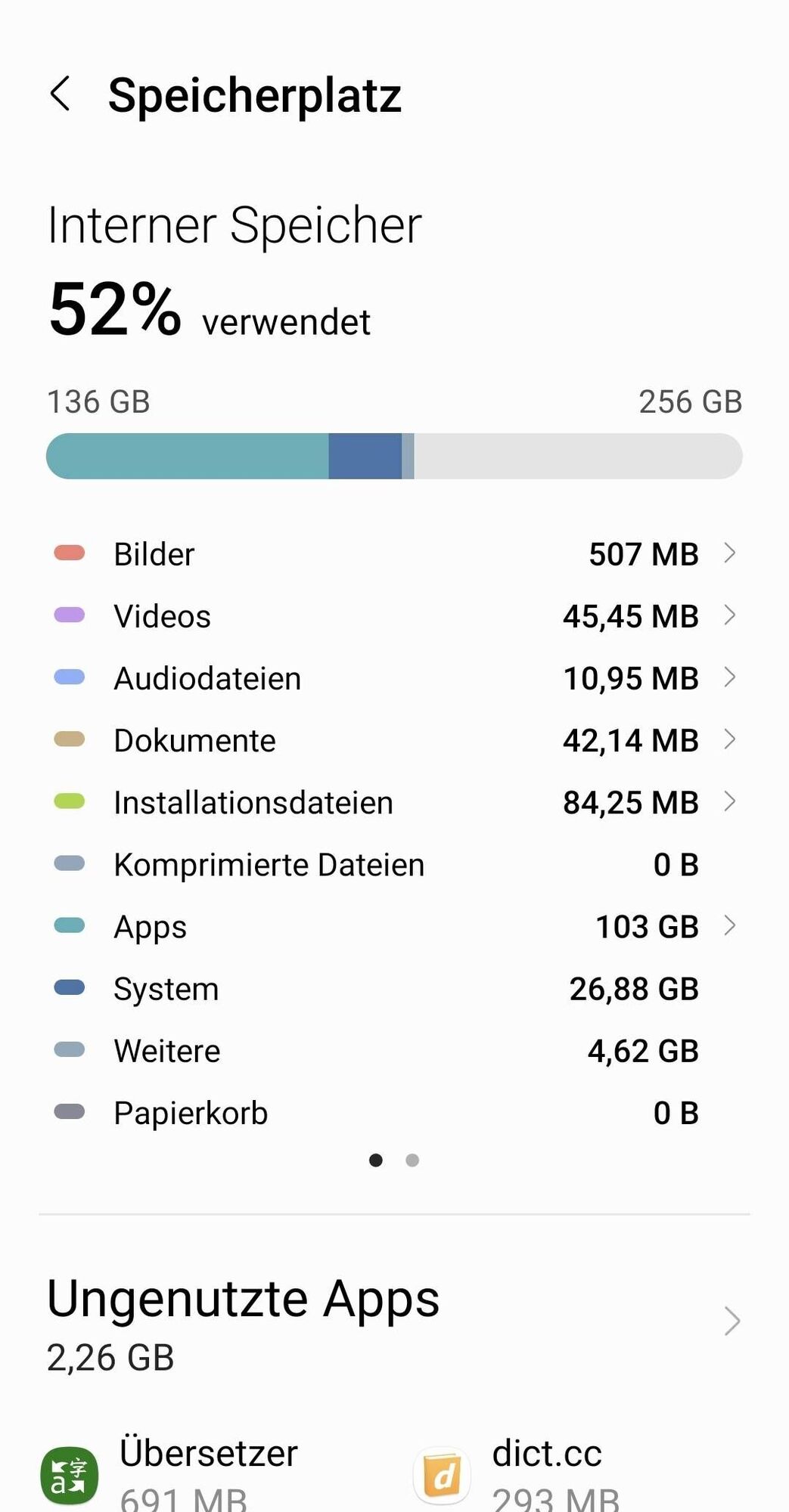789x1512 pixels.
Task: Expand Bilder with its chevron arrow
Action: tap(730, 553)
